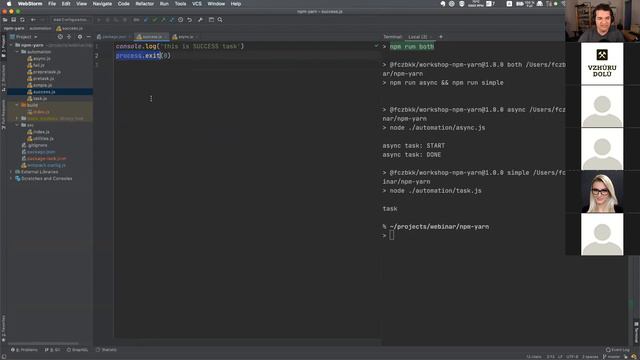Collapse the automation folder
The height and width of the screenshot is (360, 640).
(x=17, y=52)
